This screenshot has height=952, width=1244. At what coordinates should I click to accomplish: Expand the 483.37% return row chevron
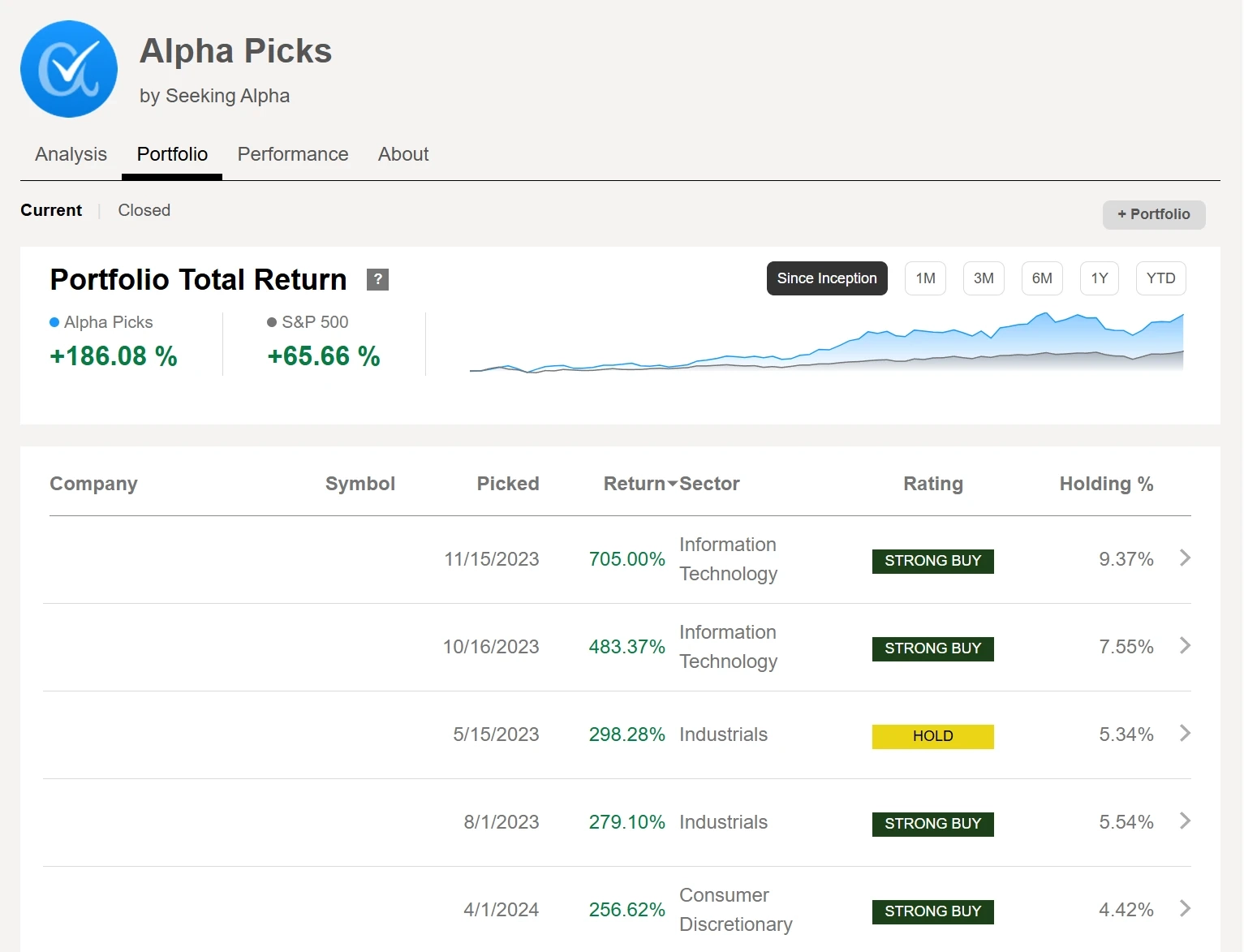tap(1185, 646)
